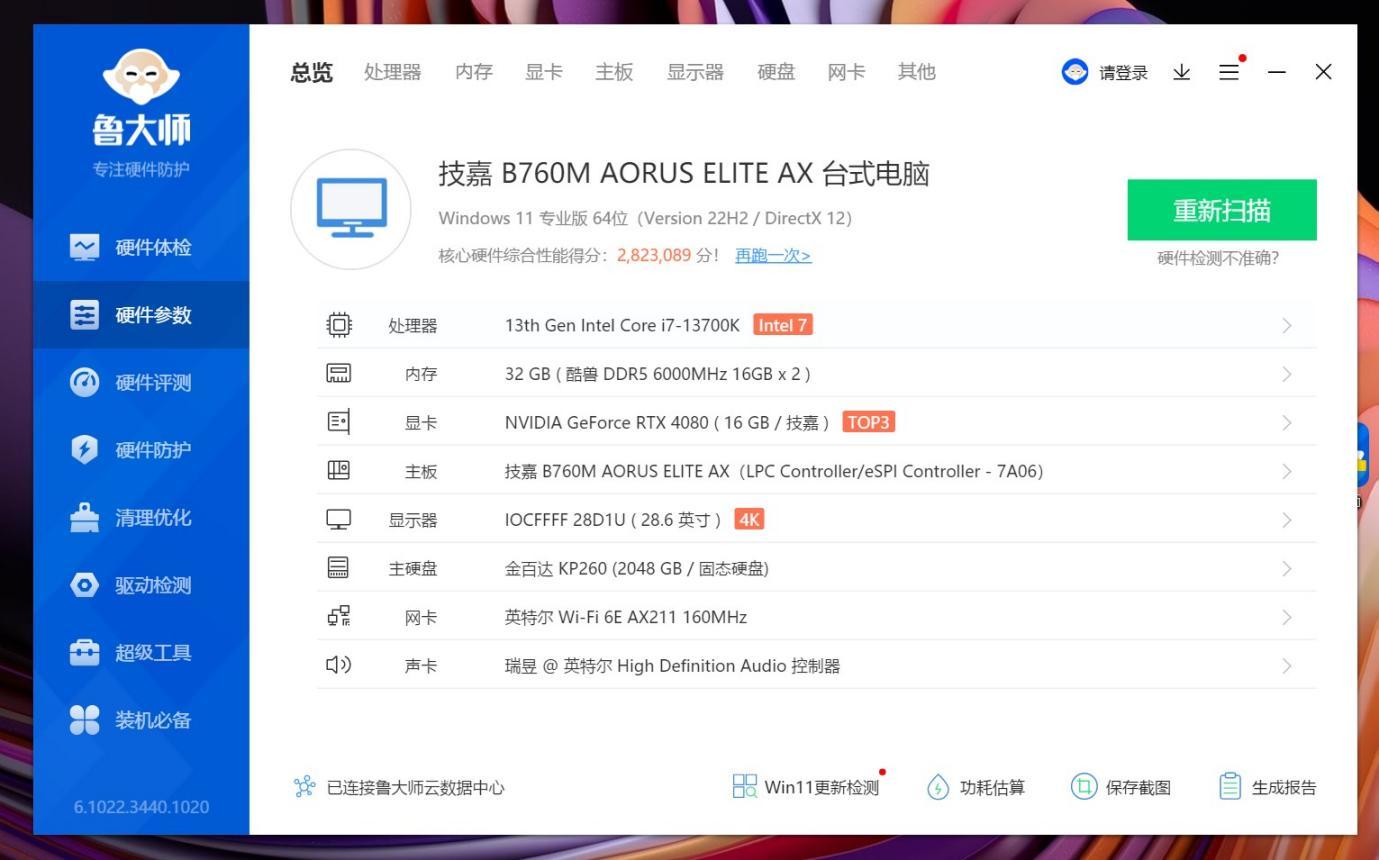Switch to the 硬盘 tab
Viewport: 1379px width, 860px height.
776,72
